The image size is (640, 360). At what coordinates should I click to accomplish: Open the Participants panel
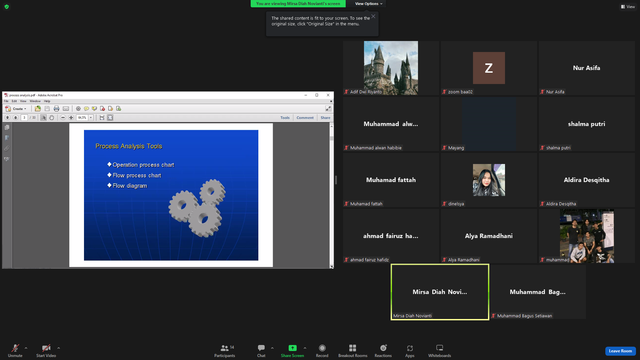pos(225,350)
